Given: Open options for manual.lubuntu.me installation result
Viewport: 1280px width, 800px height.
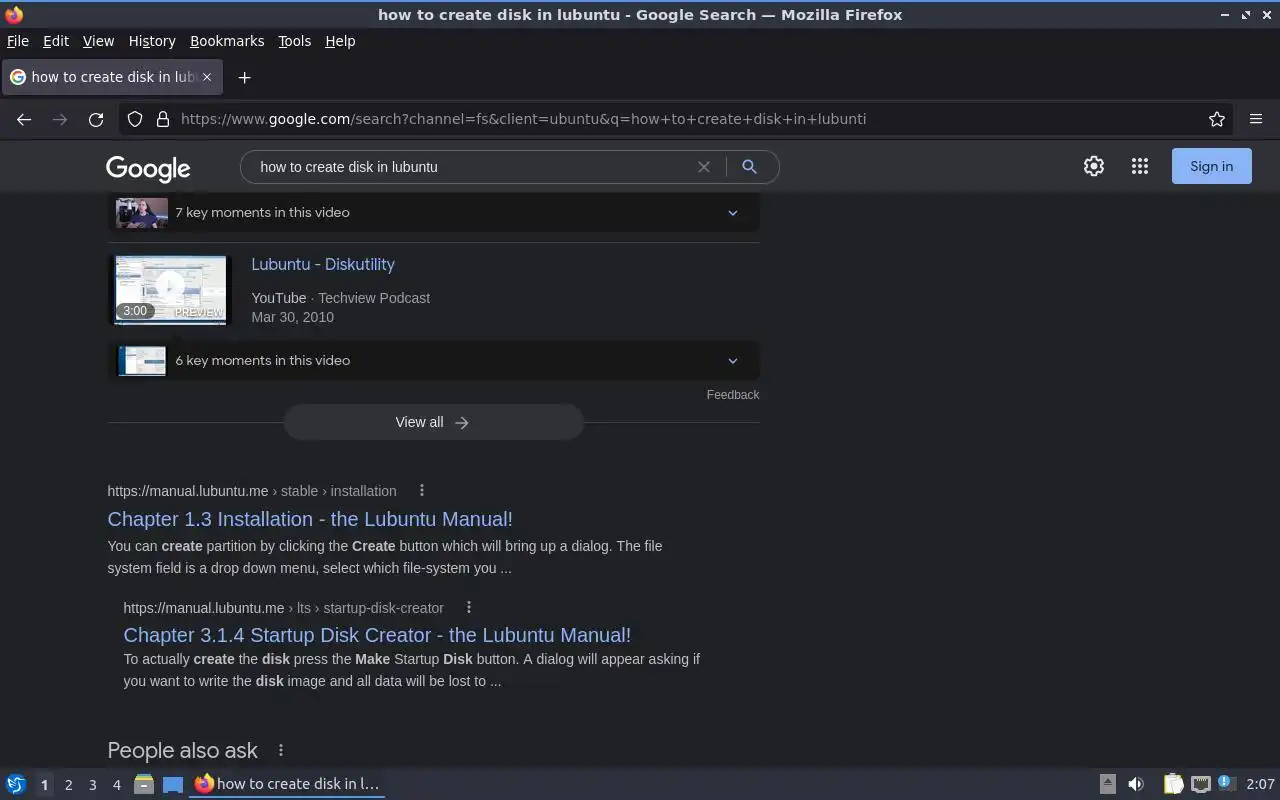Looking at the screenshot, I should pos(422,490).
